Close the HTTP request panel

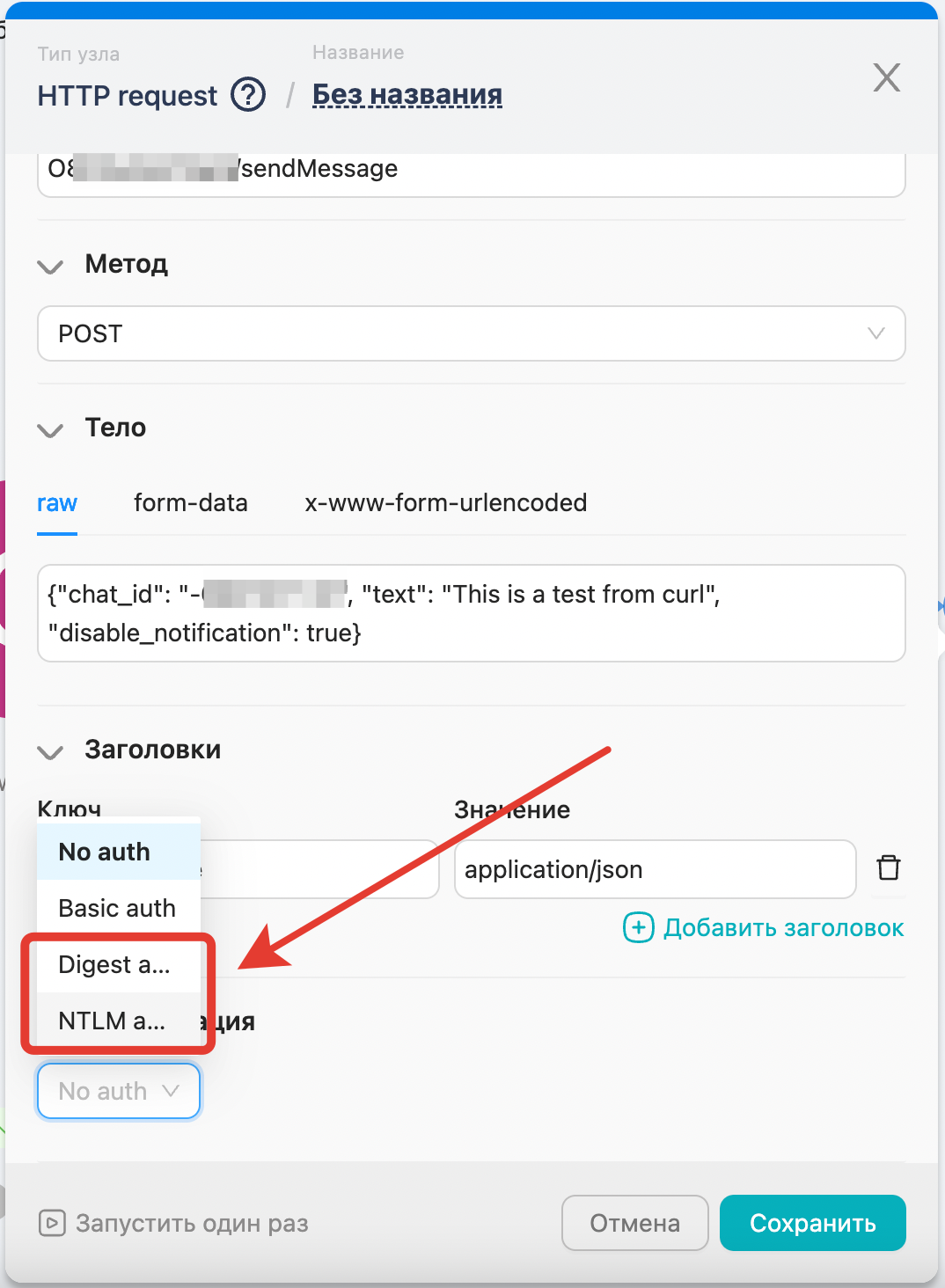pos(886,77)
